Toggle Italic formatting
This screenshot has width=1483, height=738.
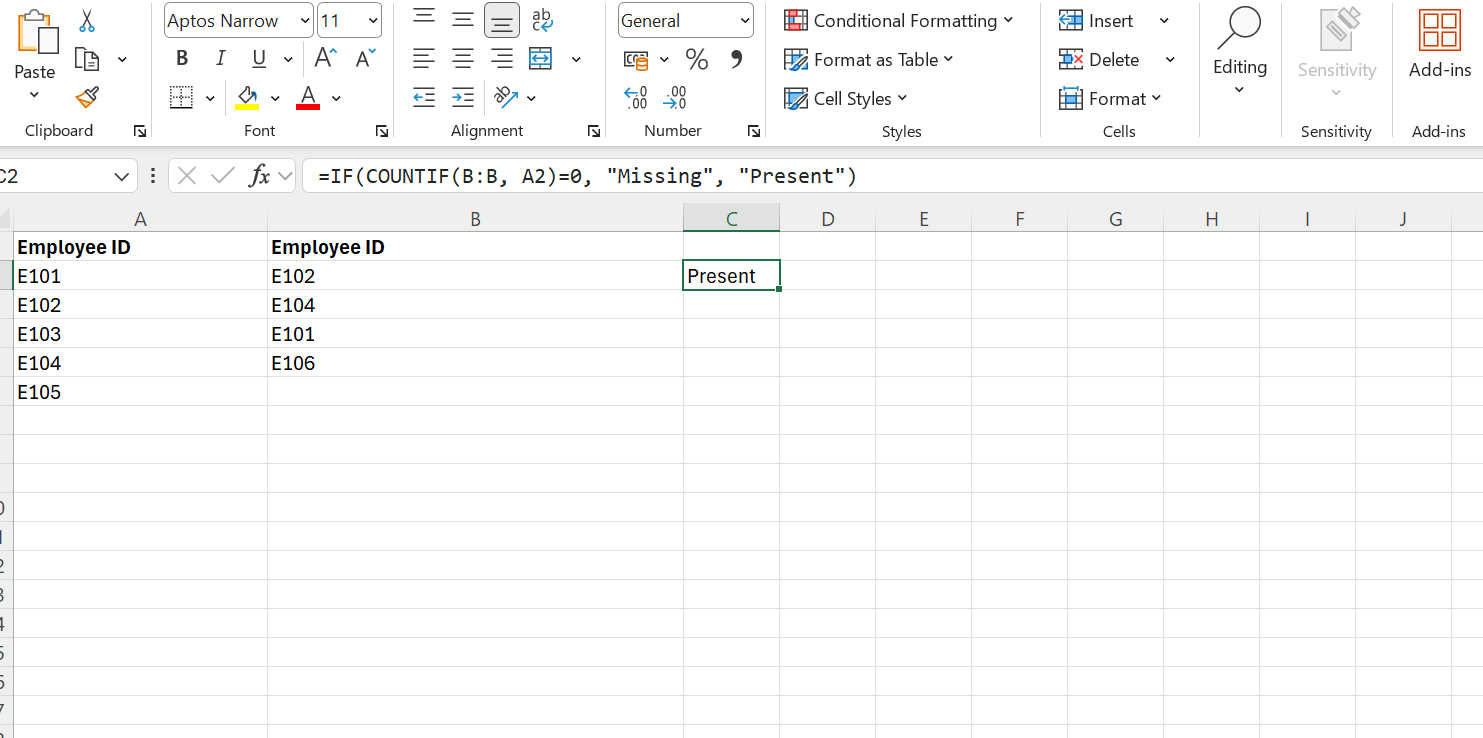[220, 59]
